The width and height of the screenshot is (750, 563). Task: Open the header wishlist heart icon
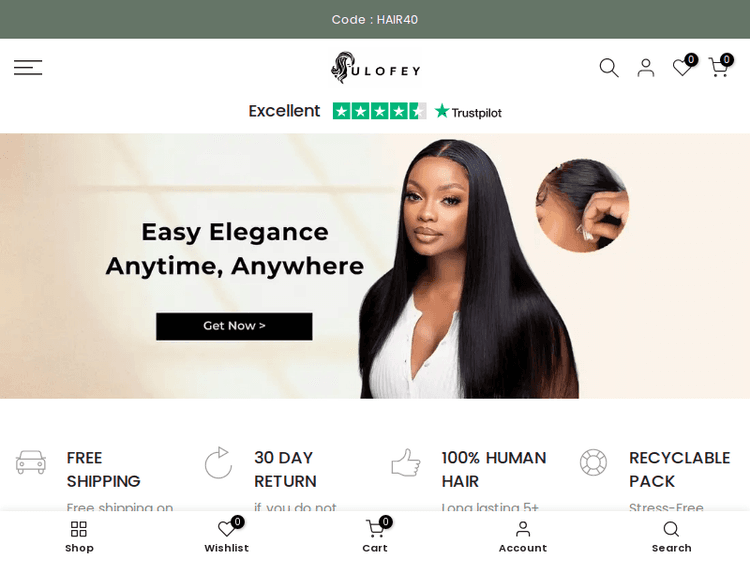683,67
